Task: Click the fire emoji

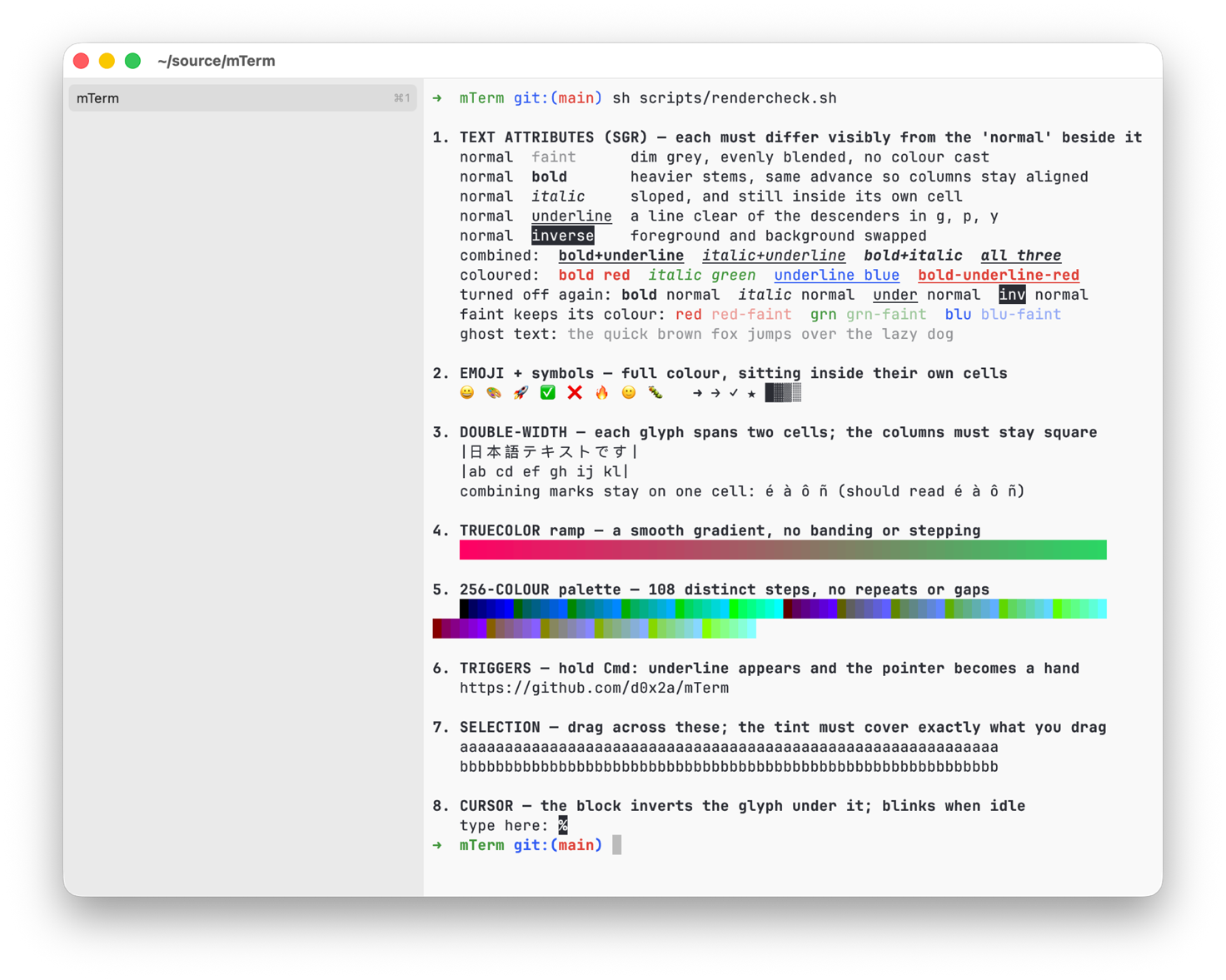Action: [602, 393]
